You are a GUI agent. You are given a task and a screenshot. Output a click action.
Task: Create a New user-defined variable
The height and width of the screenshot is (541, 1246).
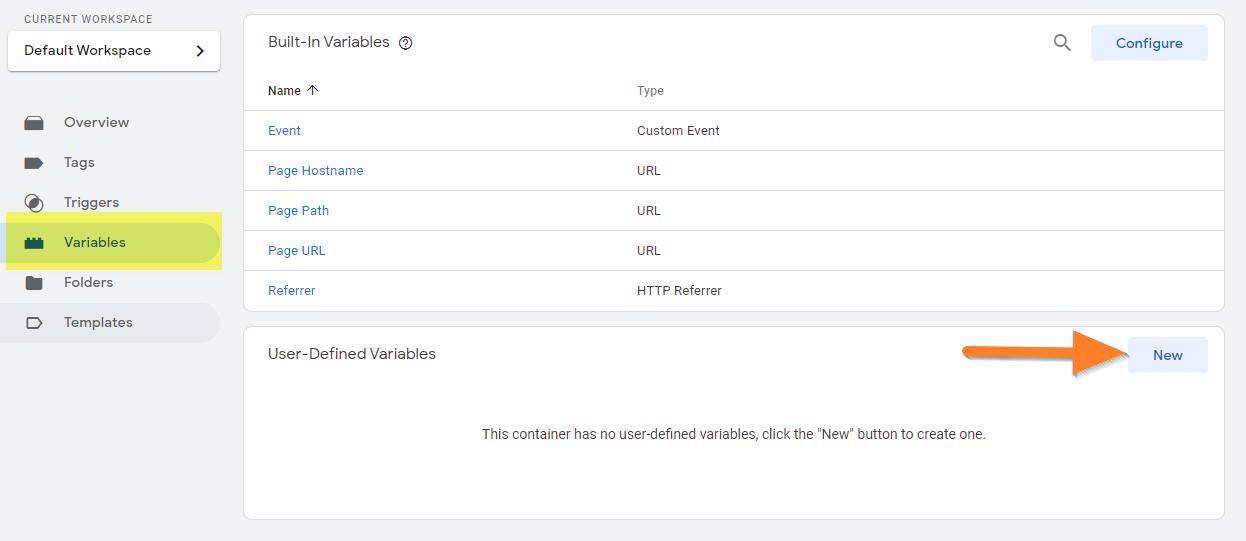1167,355
